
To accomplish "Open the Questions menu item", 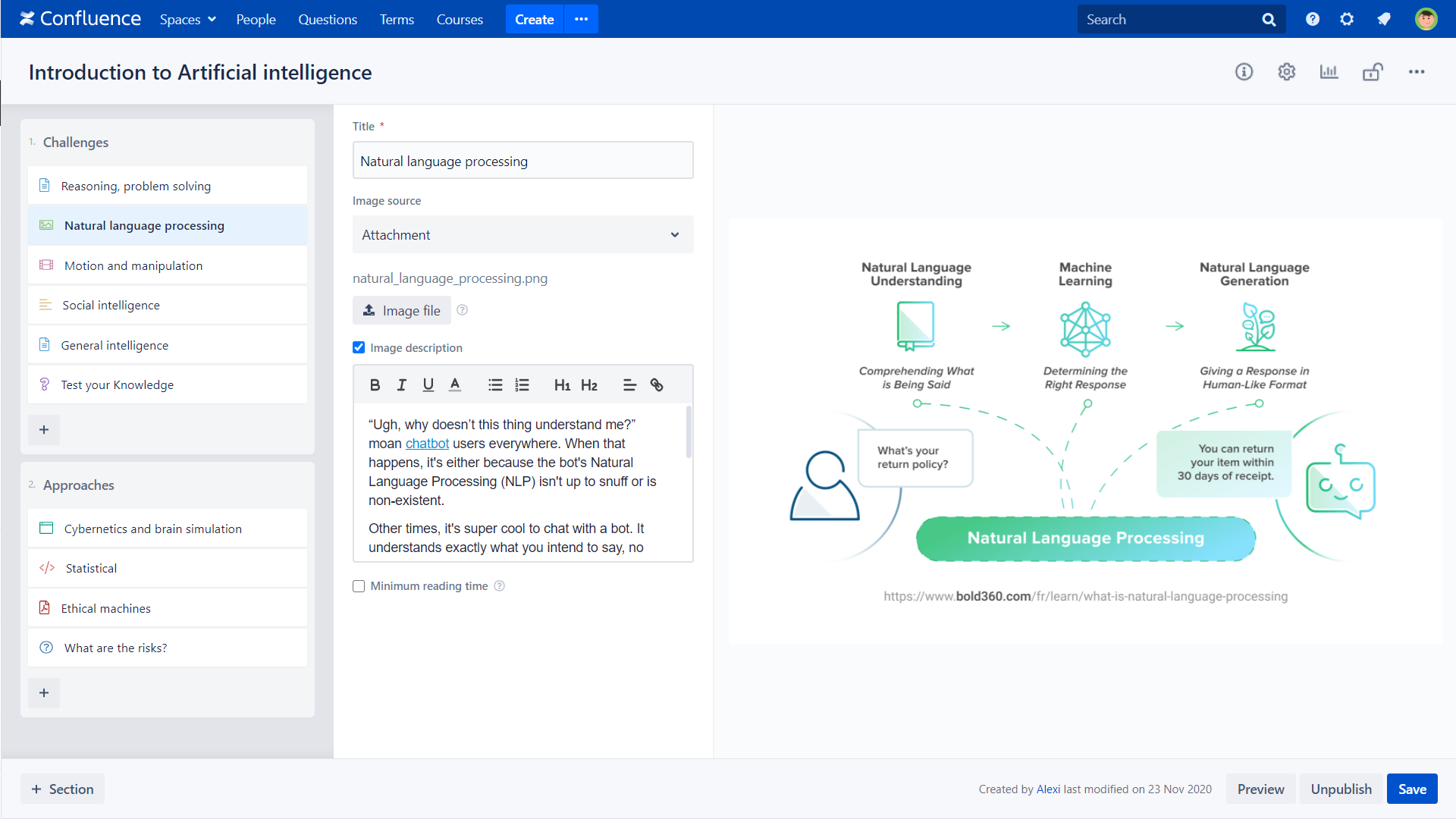I will [x=327, y=19].
